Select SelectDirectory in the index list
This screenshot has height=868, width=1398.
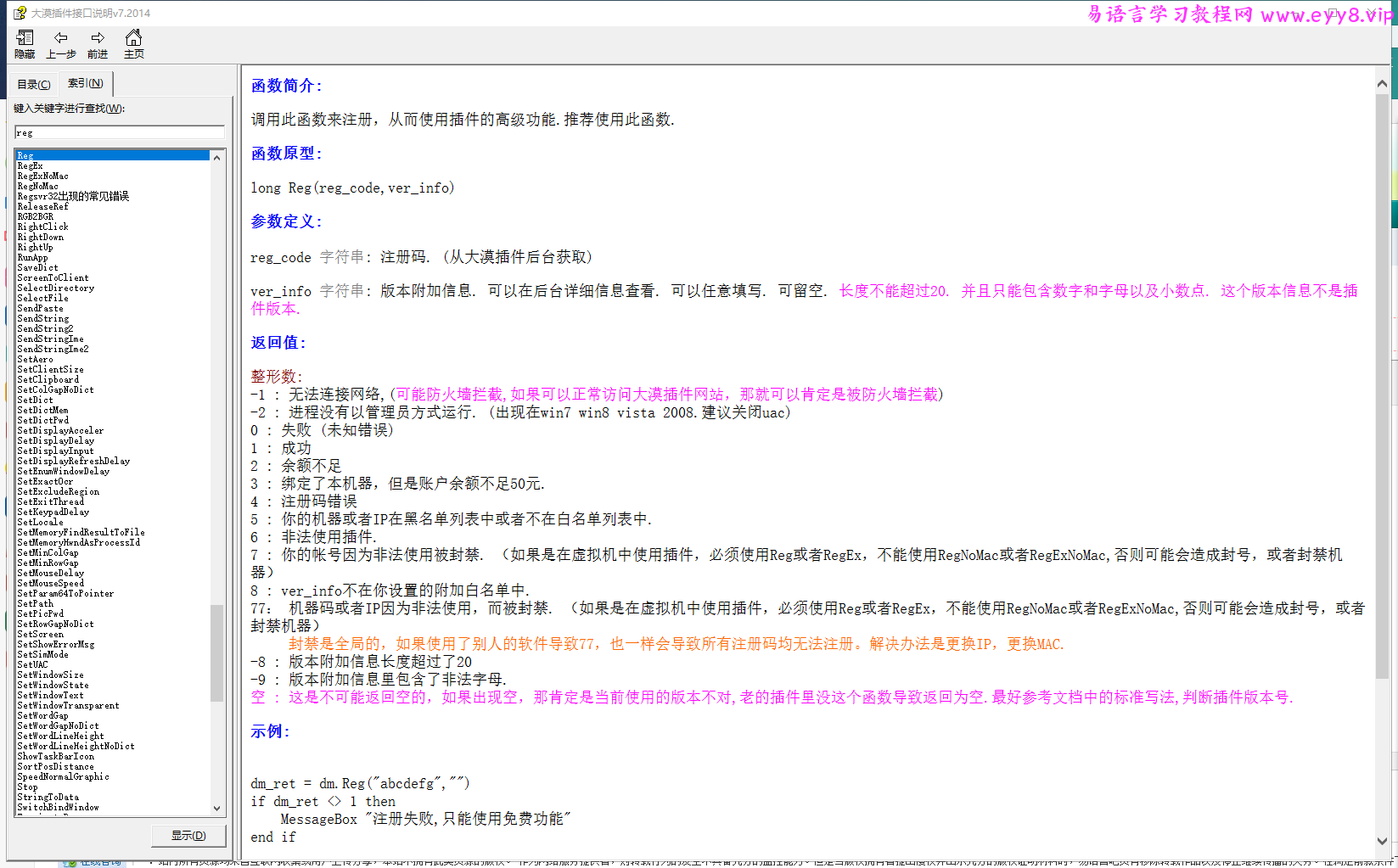[55, 288]
